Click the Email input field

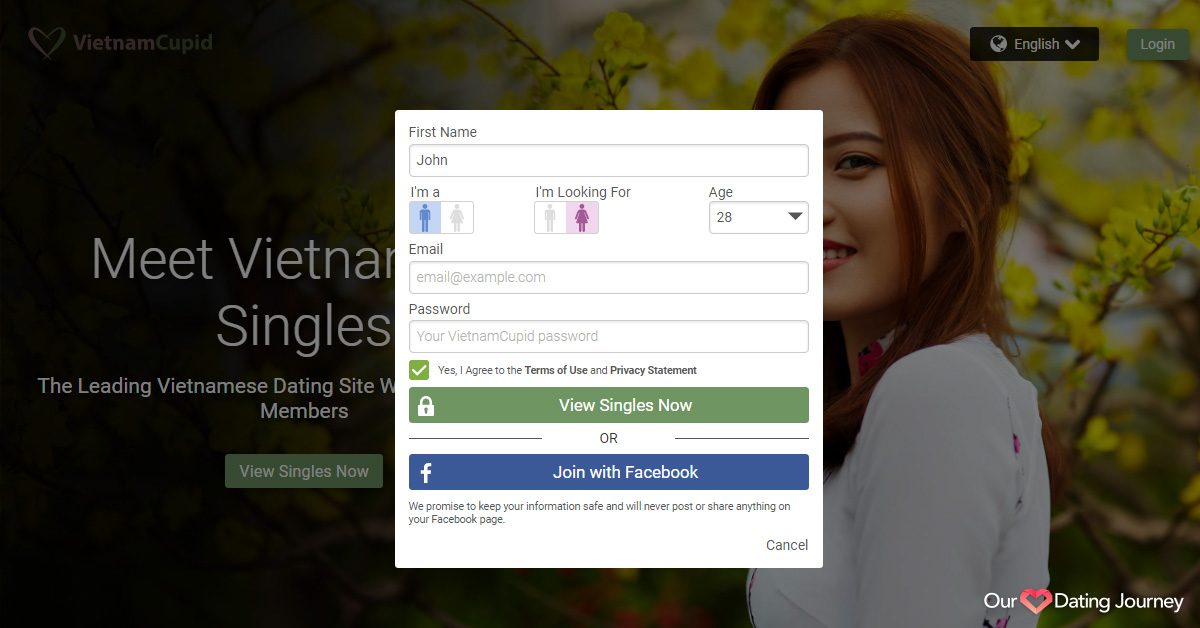[608, 277]
